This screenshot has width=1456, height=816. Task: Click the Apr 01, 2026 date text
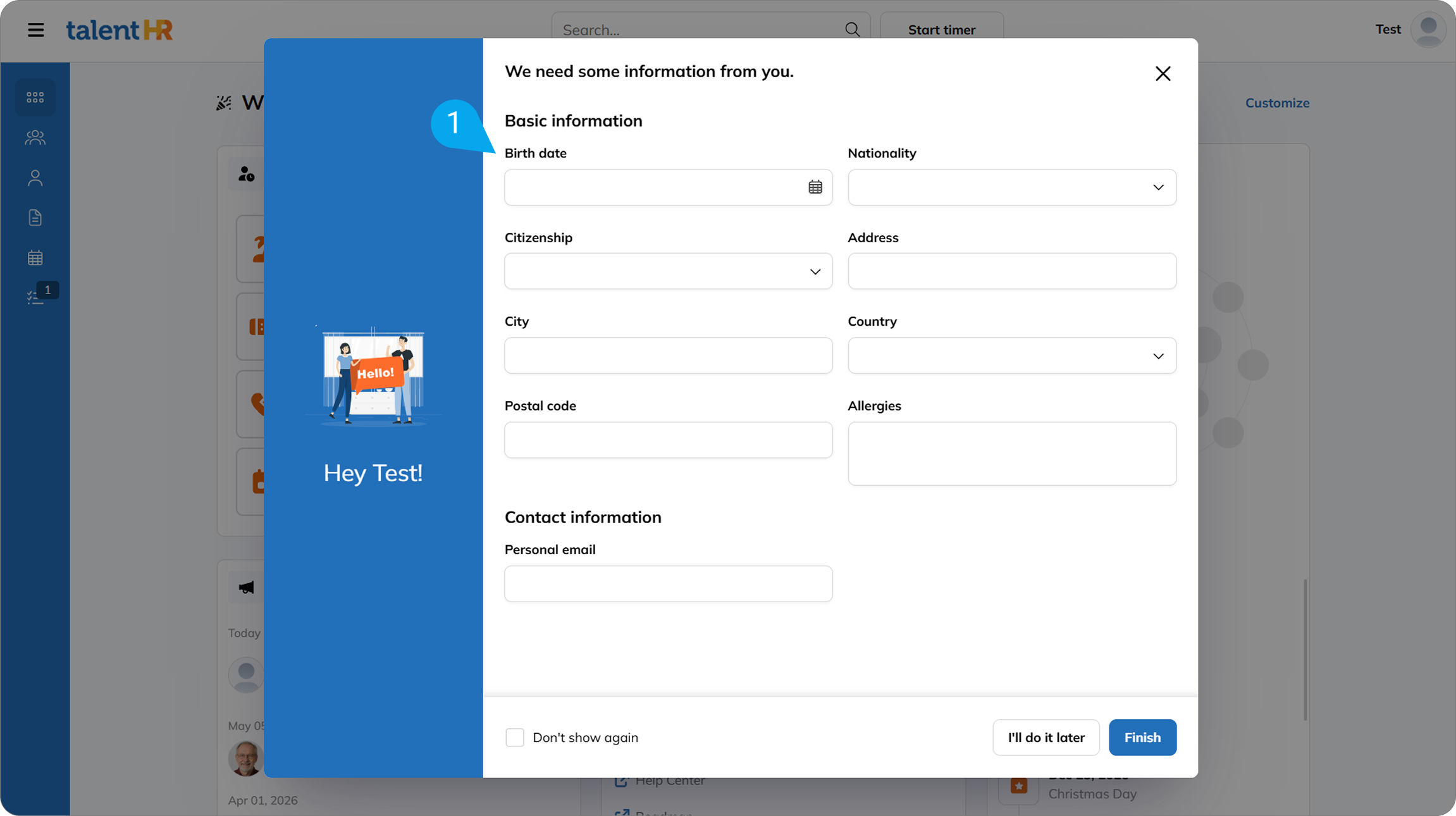[x=262, y=800]
